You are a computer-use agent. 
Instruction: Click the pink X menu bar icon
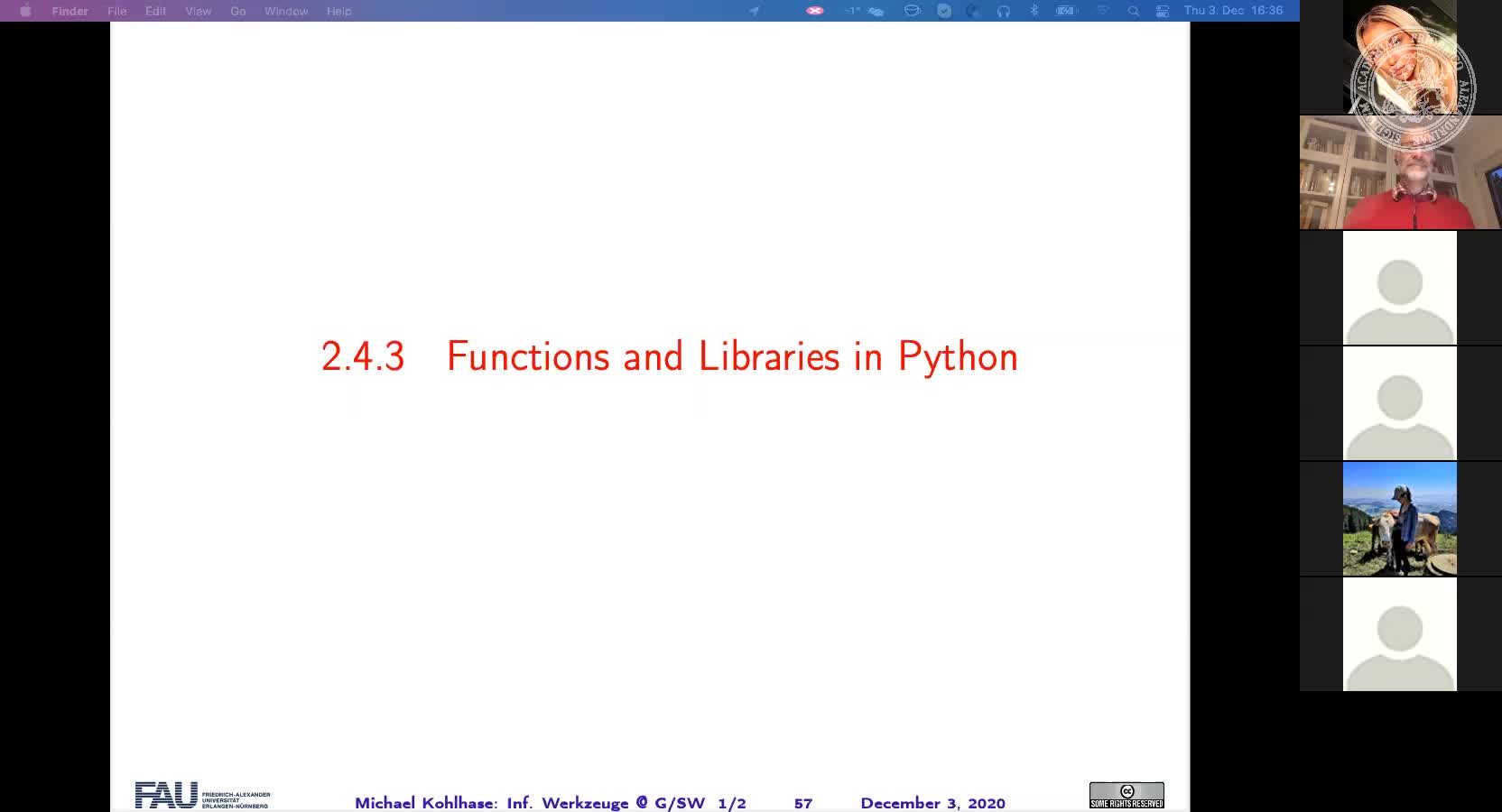pos(815,11)
